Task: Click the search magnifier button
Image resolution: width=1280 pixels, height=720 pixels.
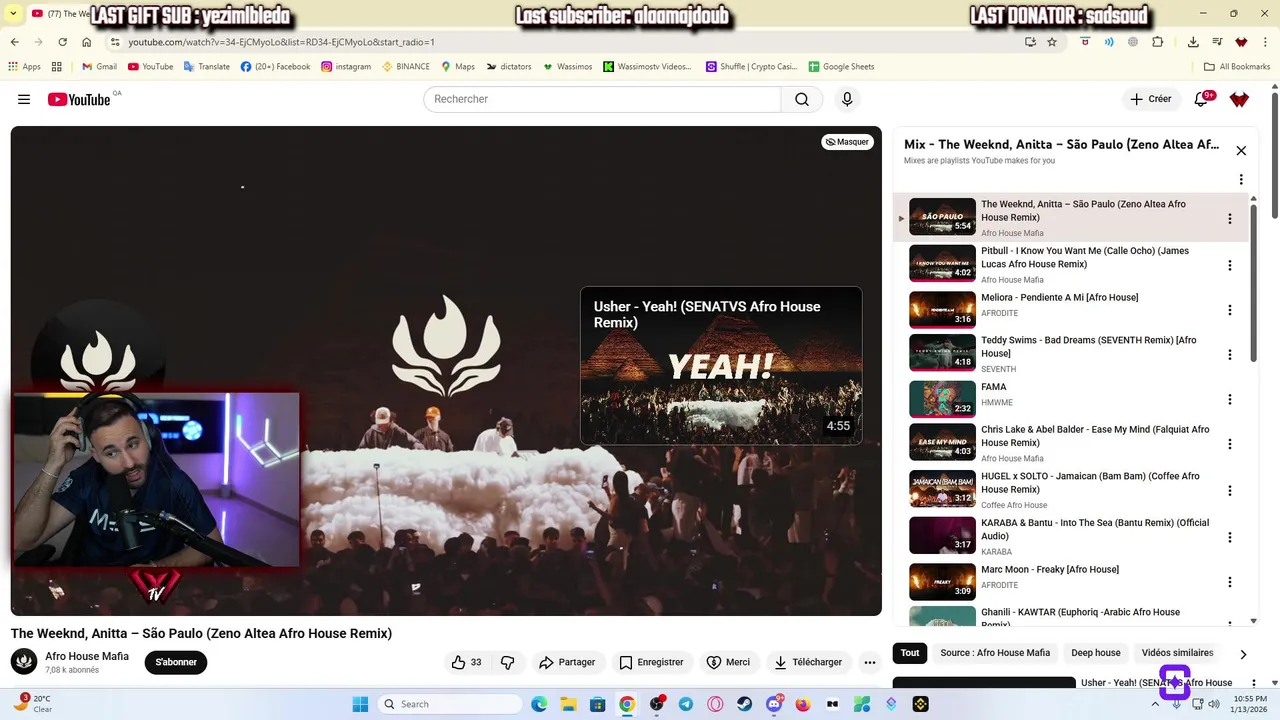Action: click(802, 99)
